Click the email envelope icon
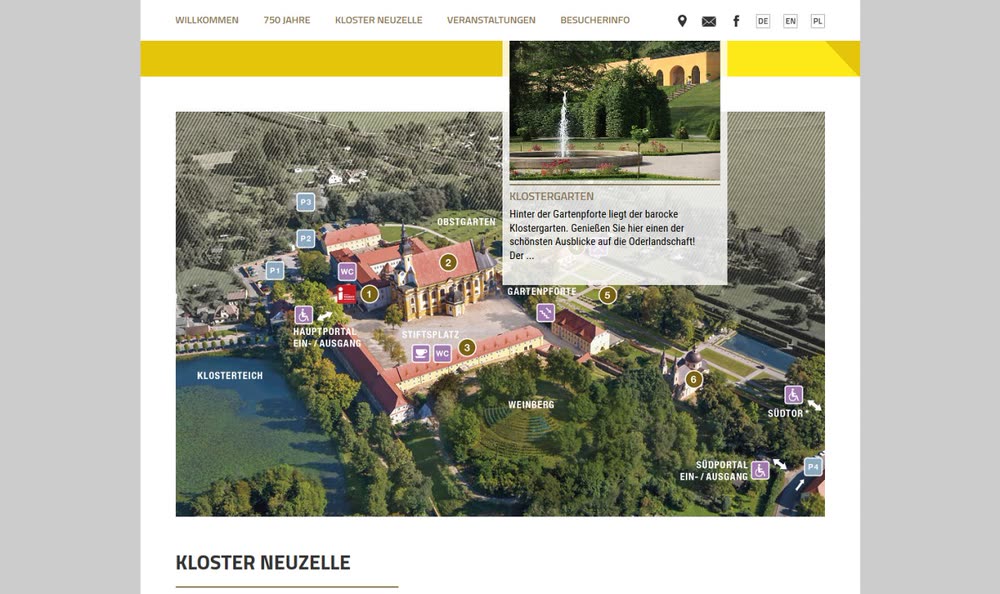Viewport: 1000px width, 594px height. coord(709,22)
